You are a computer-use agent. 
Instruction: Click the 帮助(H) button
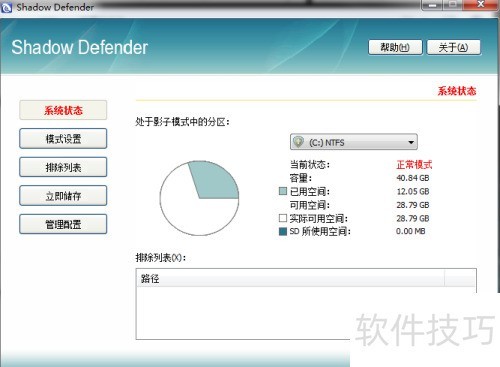(x=395, y=47)
